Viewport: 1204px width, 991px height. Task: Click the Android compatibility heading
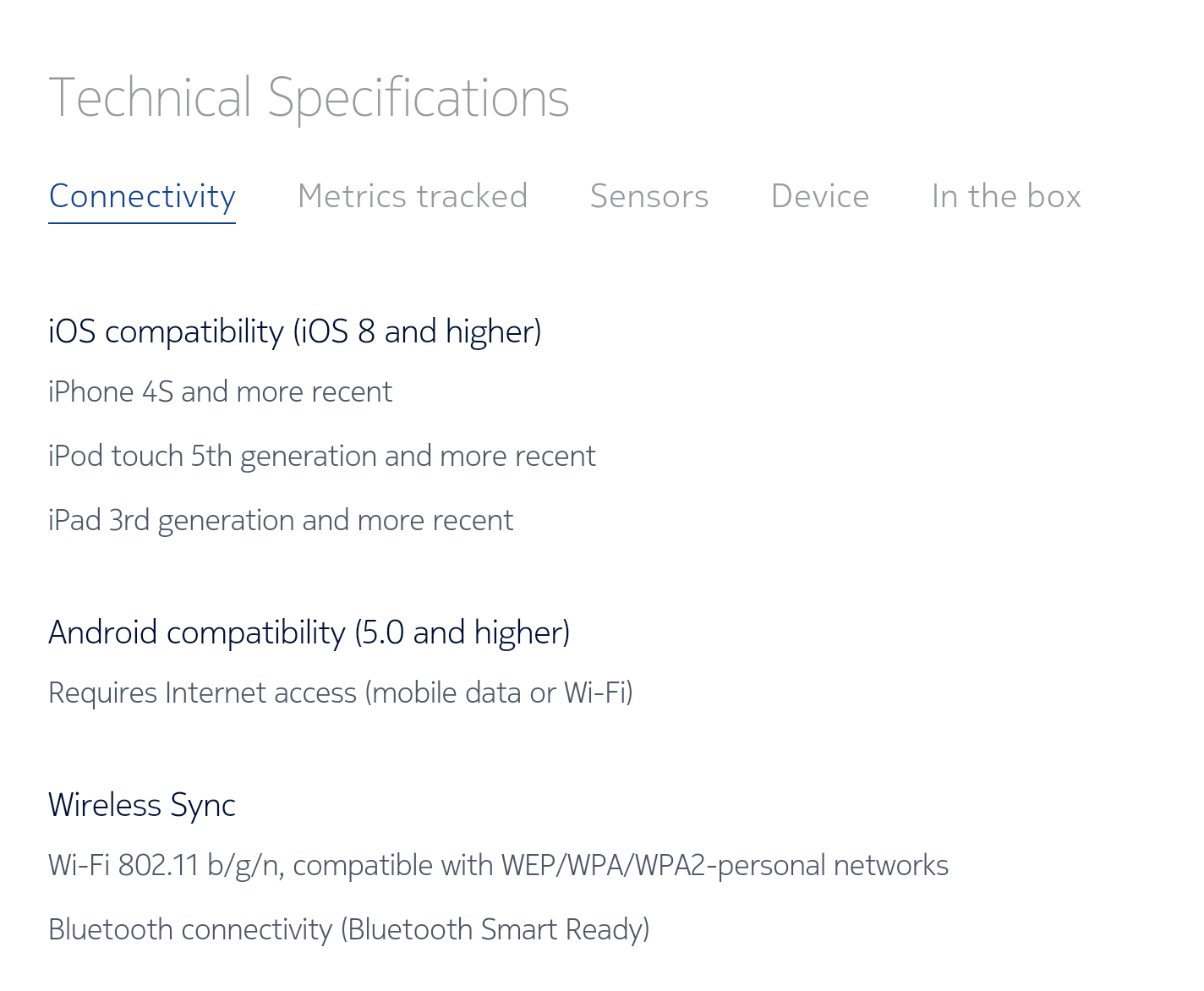(309, 632)
